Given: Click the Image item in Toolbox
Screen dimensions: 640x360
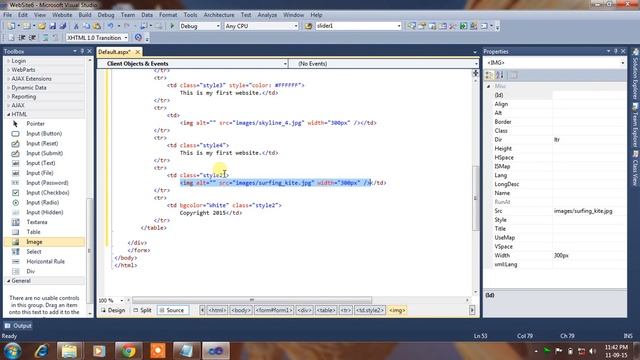Looking at the screenshot, I should [x=44, y=242].
